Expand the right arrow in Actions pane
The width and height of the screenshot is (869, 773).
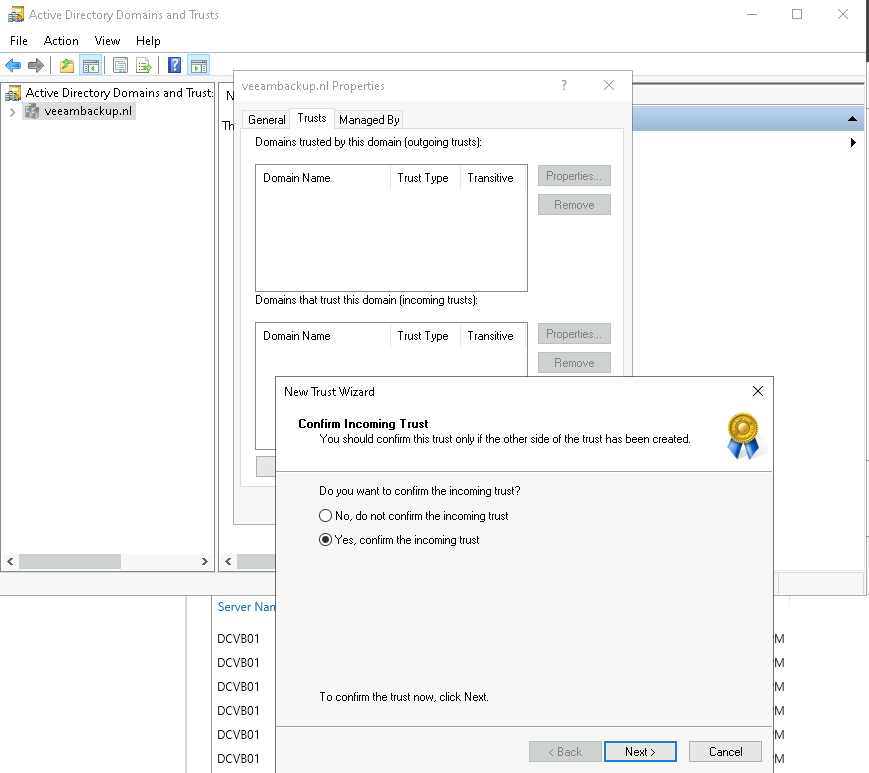pos(853,143)
